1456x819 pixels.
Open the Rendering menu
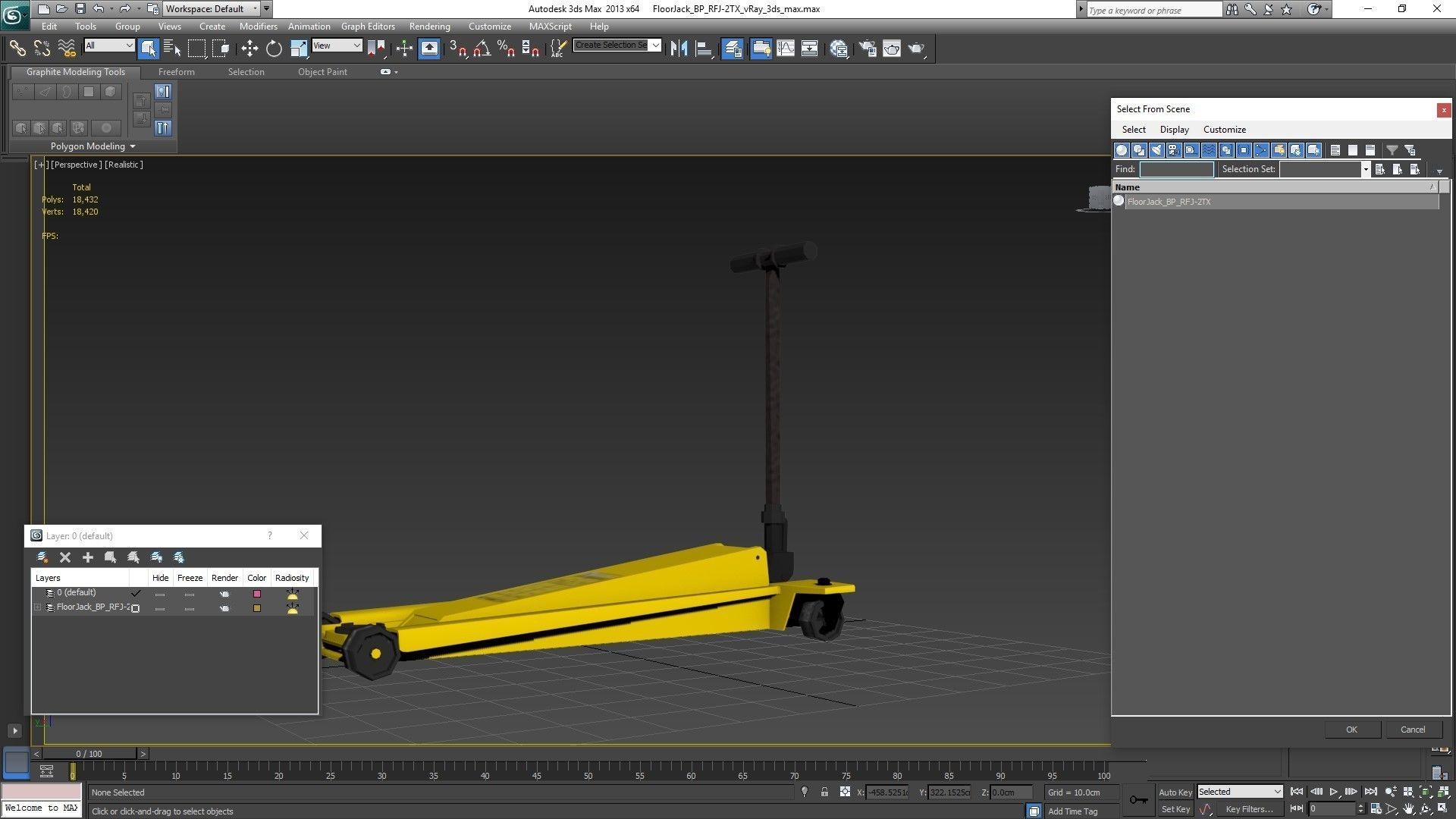(429, 26)
